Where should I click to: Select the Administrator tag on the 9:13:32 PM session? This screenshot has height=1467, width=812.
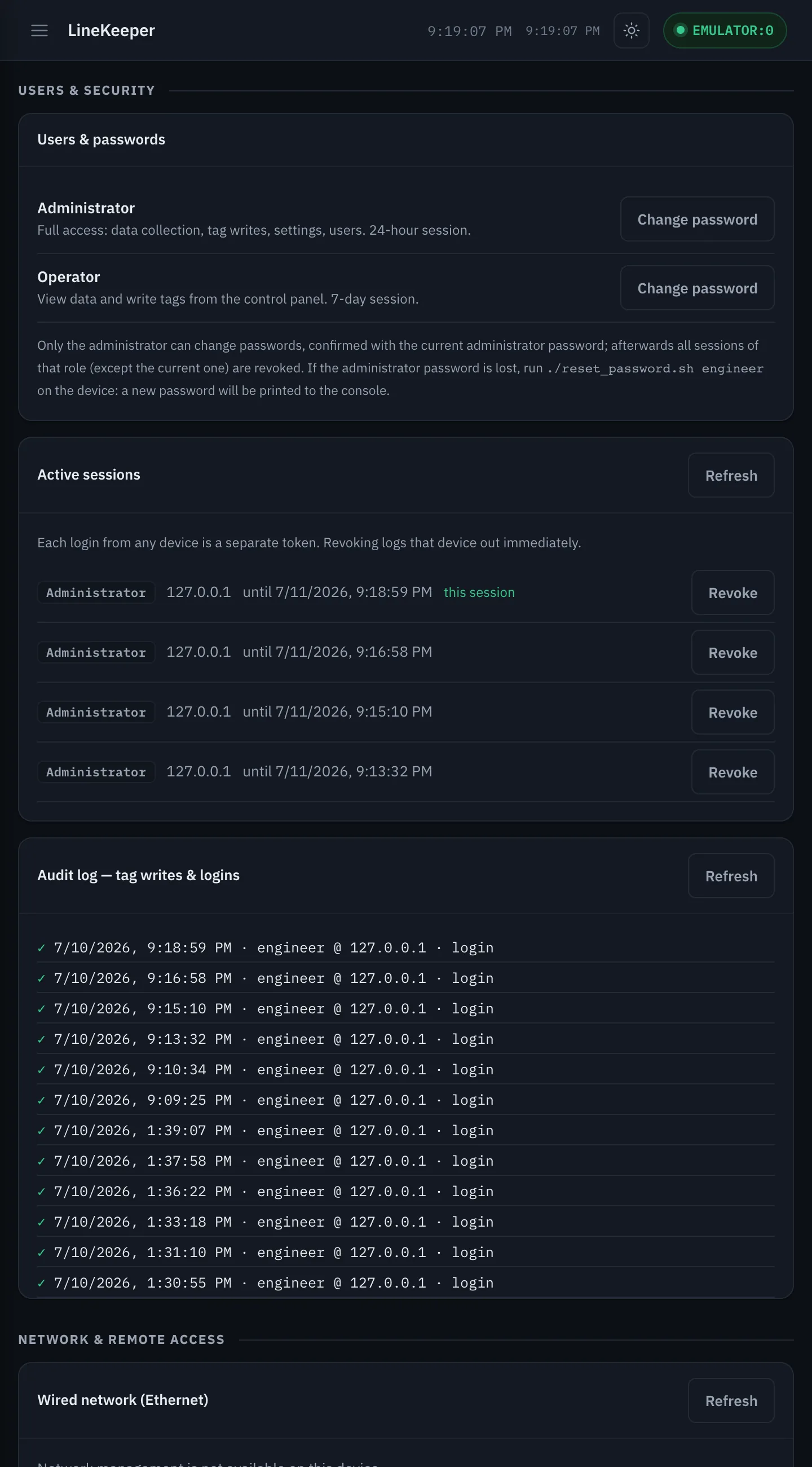point(96,772)
